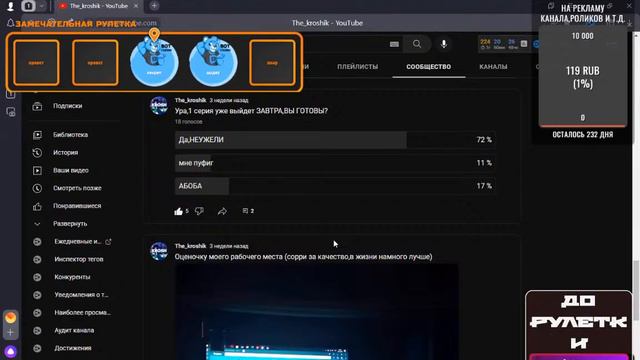Click the browser profile avatar icon

coord(10,6)
